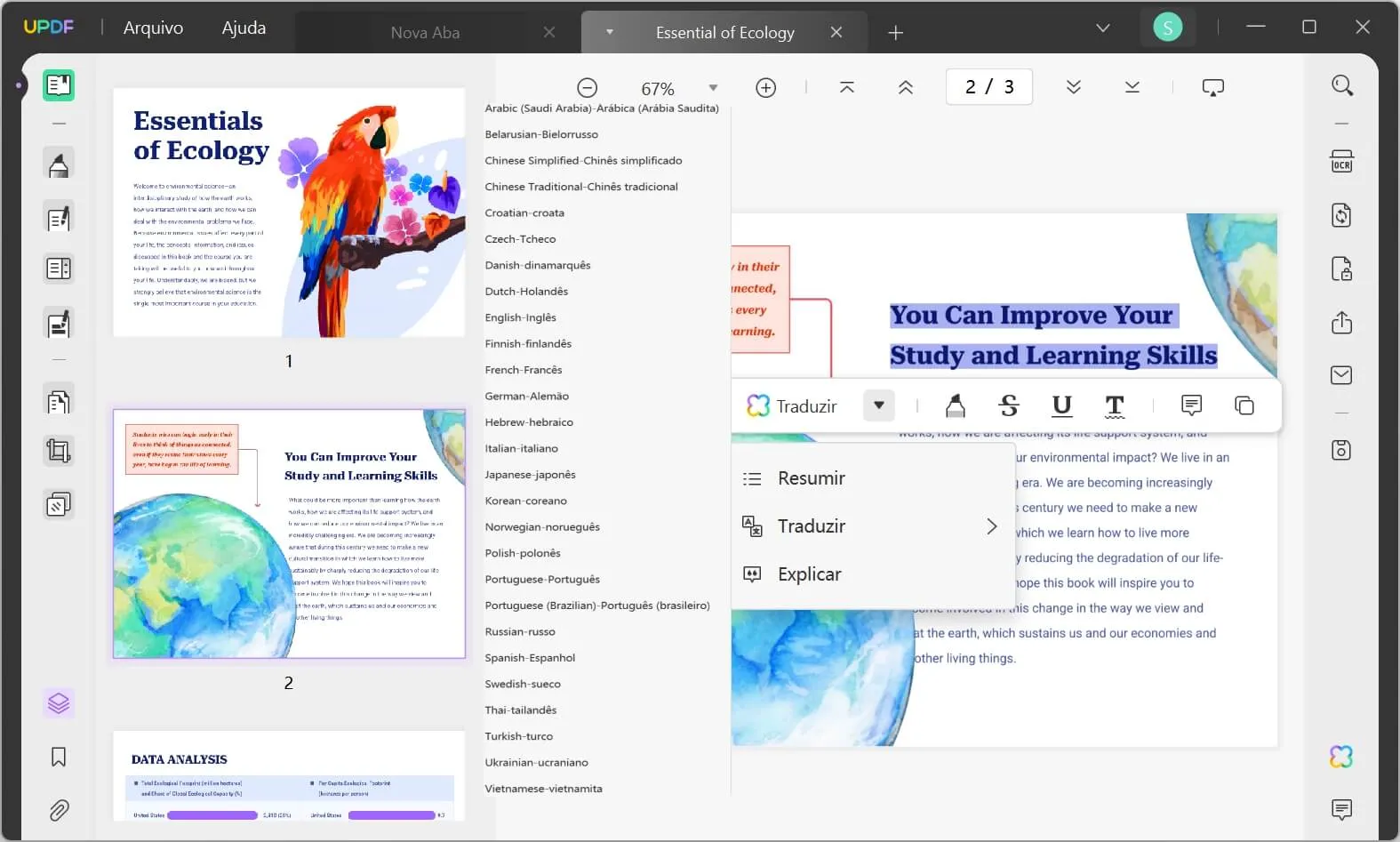Open page 3 Data Analysis thumbnail
The image size is (1400, 842).
click(x=289, y=775)
